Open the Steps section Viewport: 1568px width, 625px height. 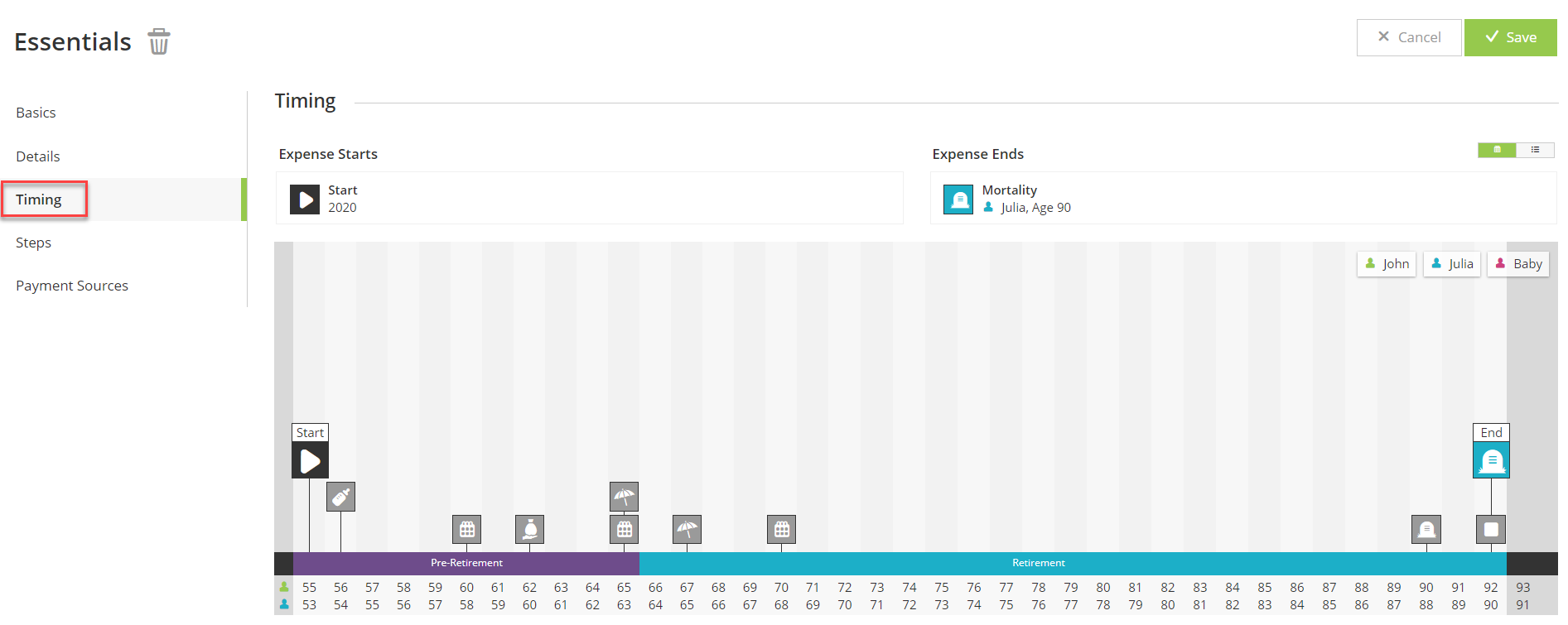[34, 243]
